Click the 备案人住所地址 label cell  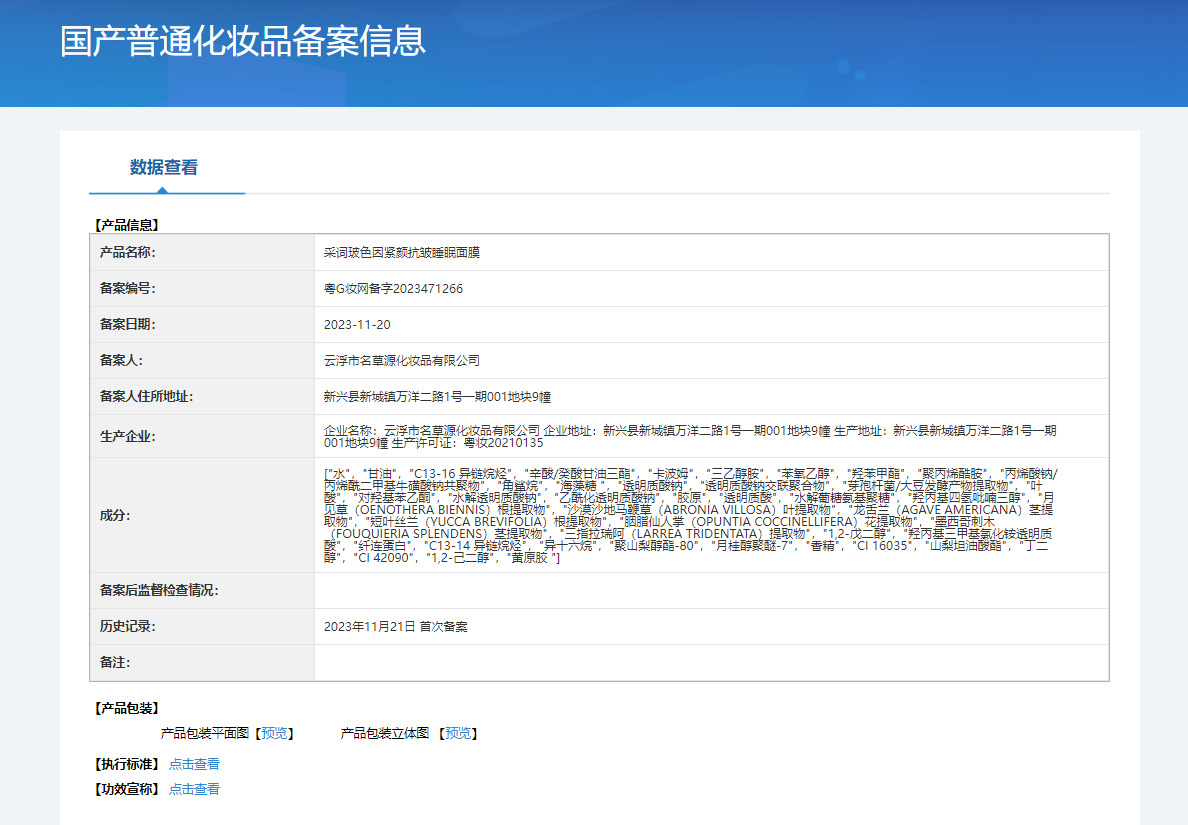202,396
